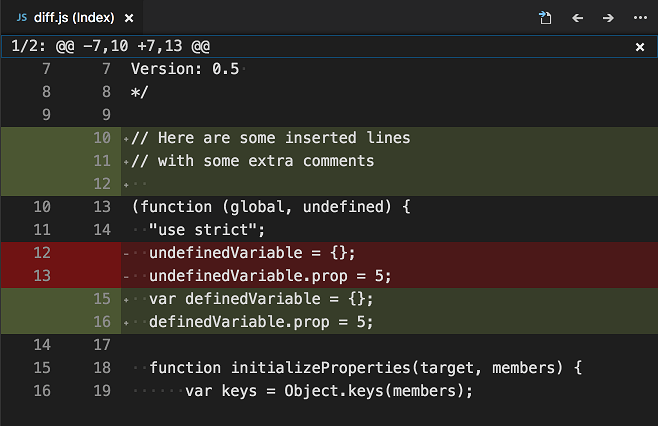Close the diff.js (Index) tab

128,18
